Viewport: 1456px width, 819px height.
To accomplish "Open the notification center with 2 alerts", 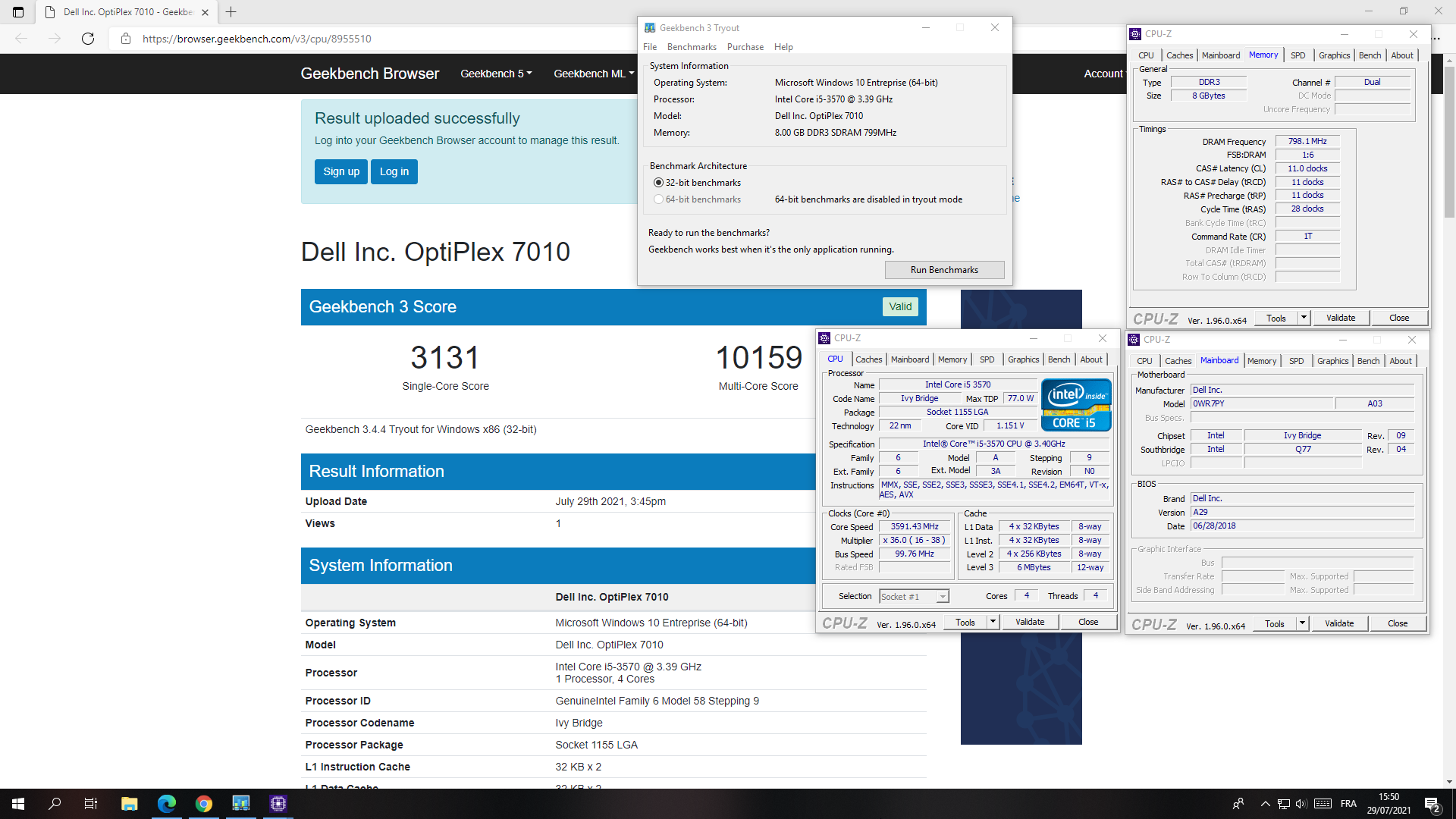I will (x=1432, y=805).
